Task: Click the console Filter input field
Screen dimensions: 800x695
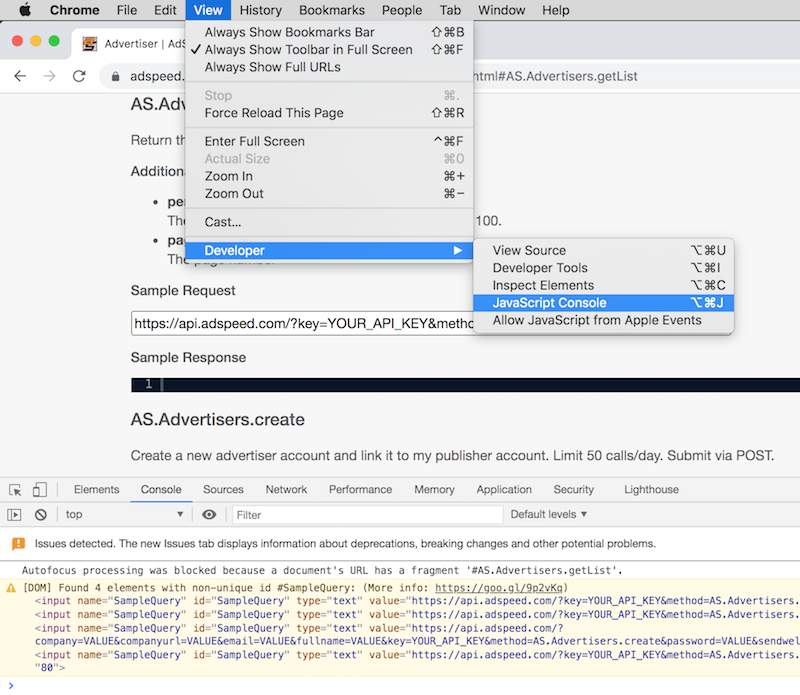Action: (x=367, y=515)
